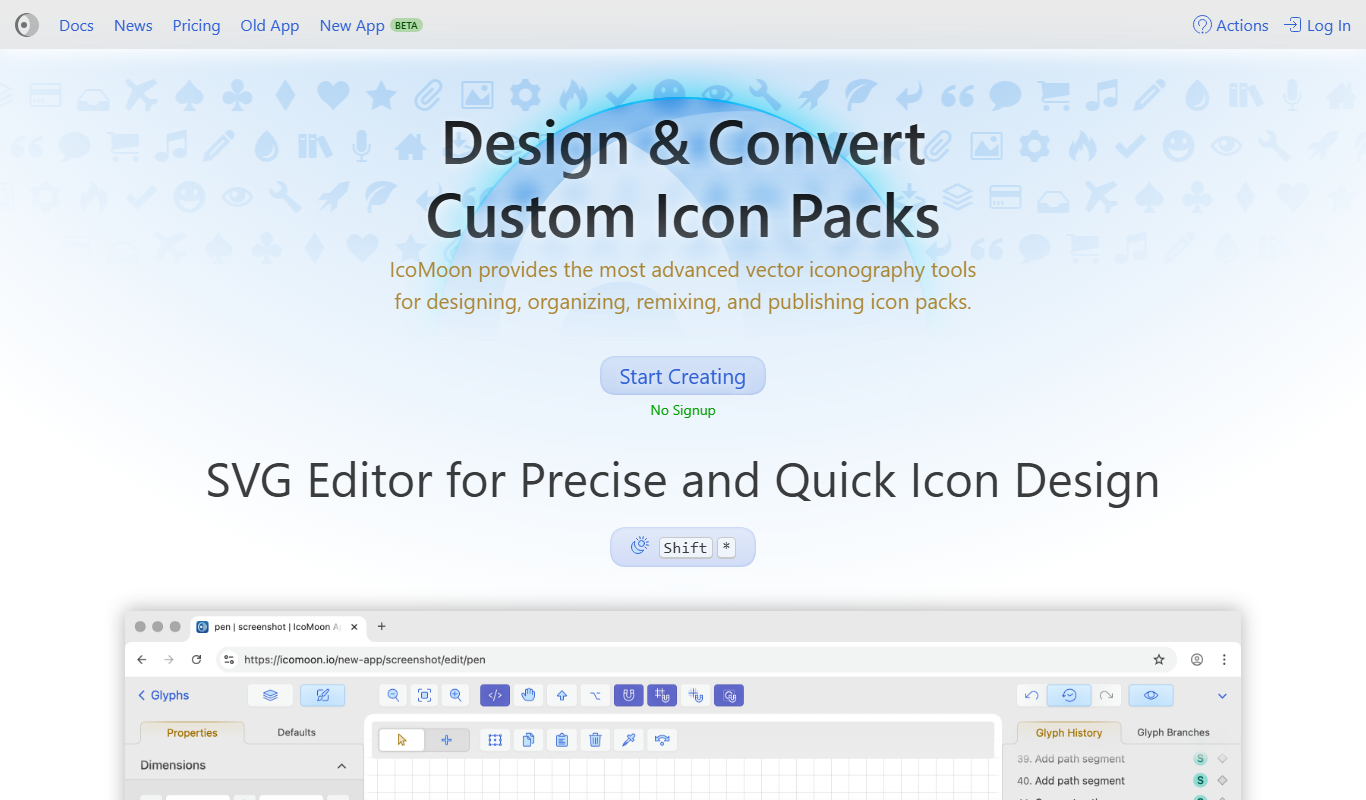The image size is (1366, 800).
Task: Click the browser reload icon in preview
Action: click(196, 660)
